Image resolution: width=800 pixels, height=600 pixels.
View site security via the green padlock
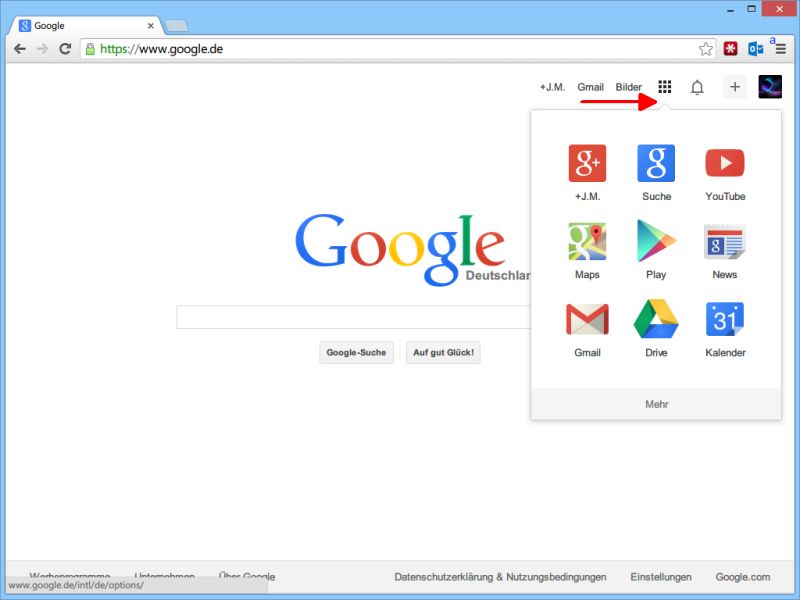tap(90, 49)
